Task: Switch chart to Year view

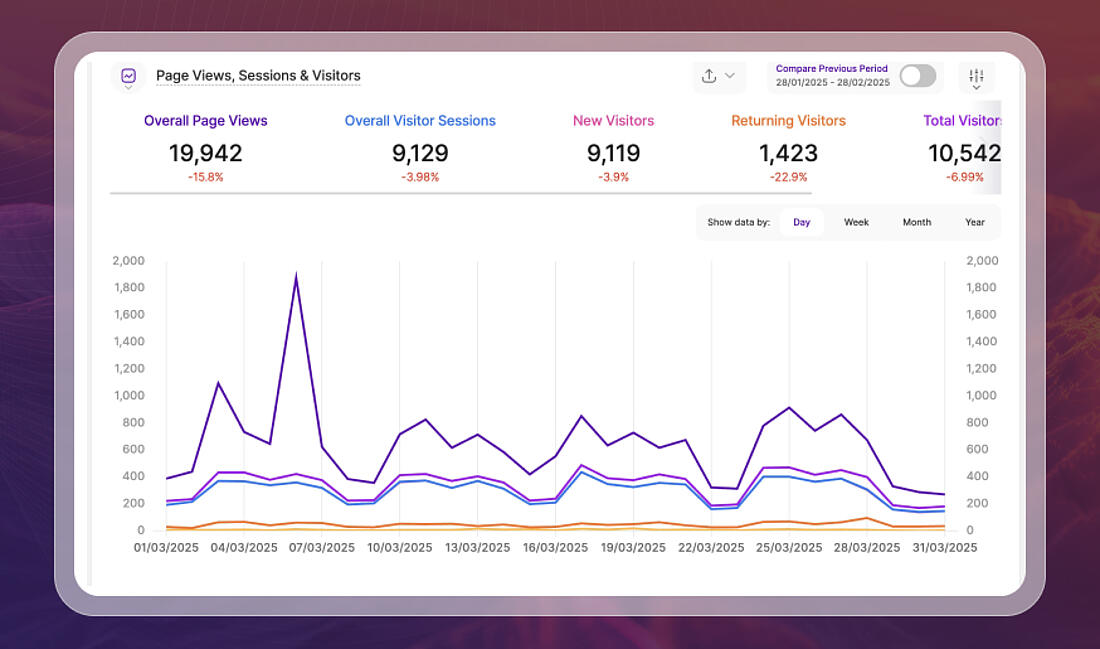Action: (974, 222)
